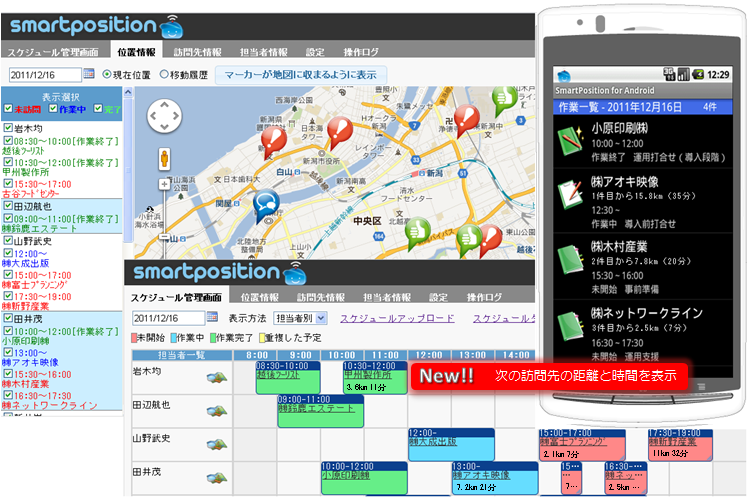Viewport: 752px width, 498px height.
Task: Uncheck 岩木均 checkbox in left list
Action: click(8, 127)
